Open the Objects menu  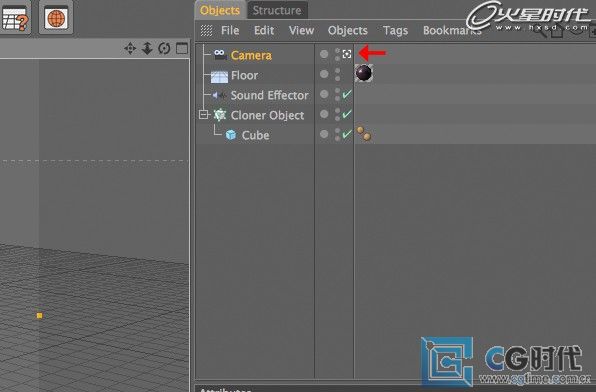pyautogui.click(x=347, y=30)
